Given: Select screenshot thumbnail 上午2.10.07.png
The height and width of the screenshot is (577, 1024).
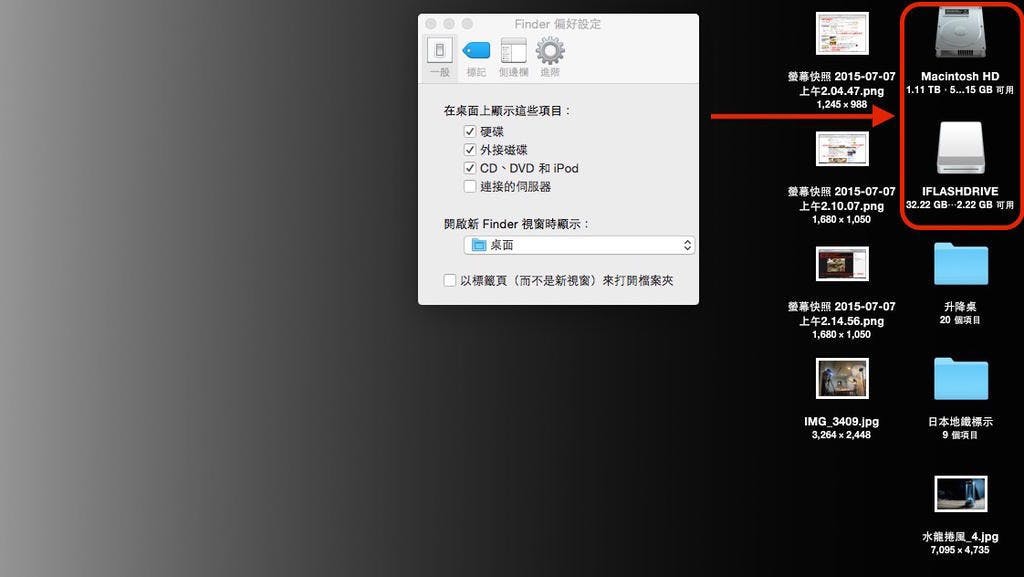Looking at the screenshot, I should 842,149.
